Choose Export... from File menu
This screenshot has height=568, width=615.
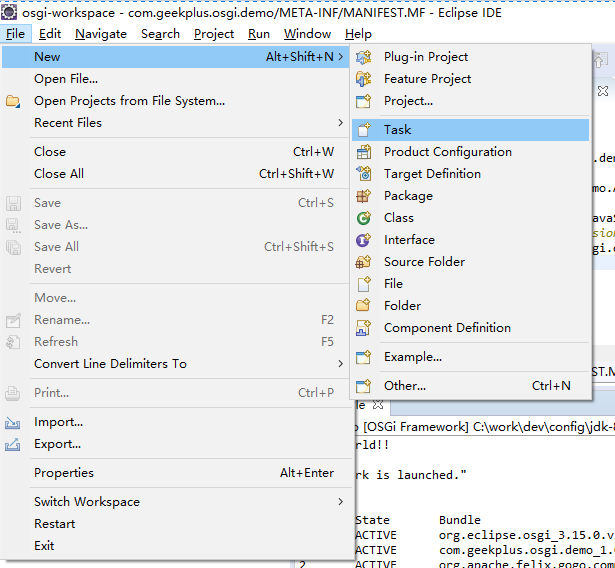click(x=175, y=444)
